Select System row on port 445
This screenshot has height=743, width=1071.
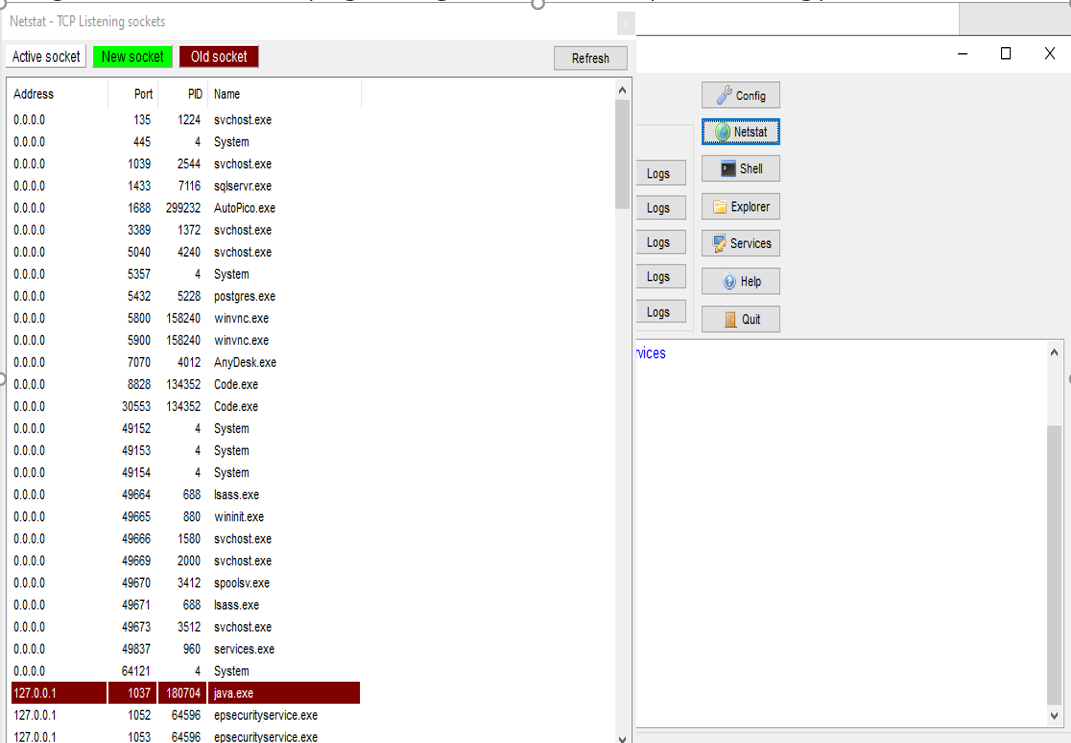click(x=186, y=141)
